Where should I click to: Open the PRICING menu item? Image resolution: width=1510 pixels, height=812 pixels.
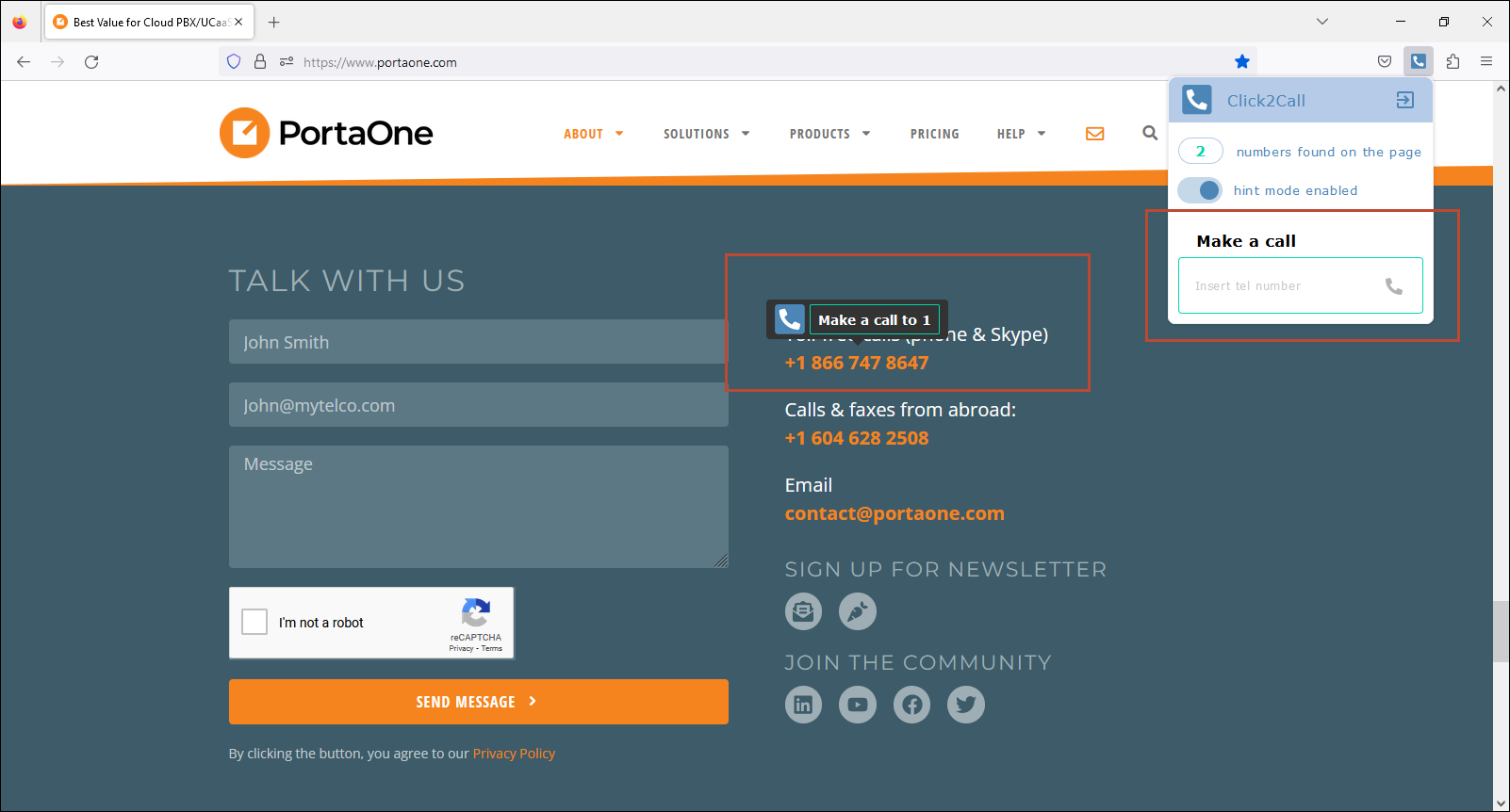935,134
